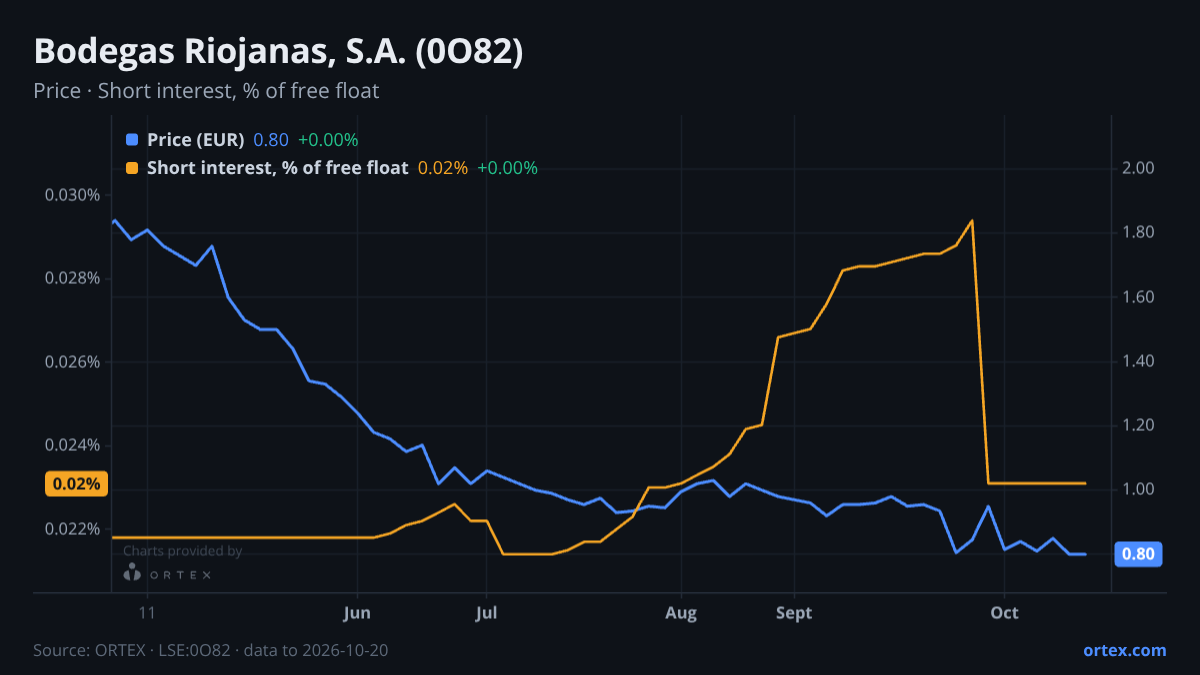Click the blue Price (EUR) legend swatch

132,140
